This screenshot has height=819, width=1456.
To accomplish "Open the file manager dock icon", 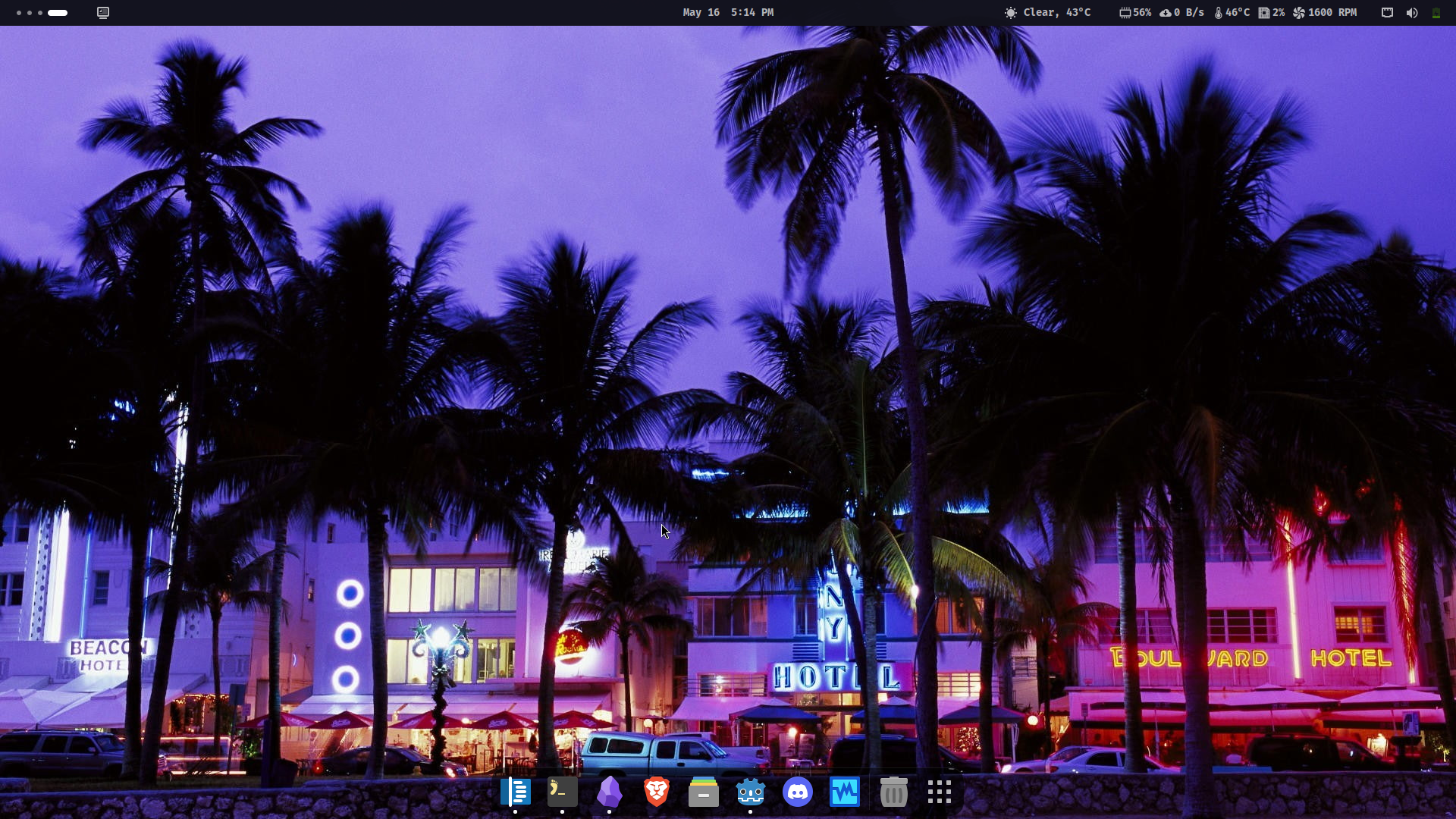I will coord(704,792).
